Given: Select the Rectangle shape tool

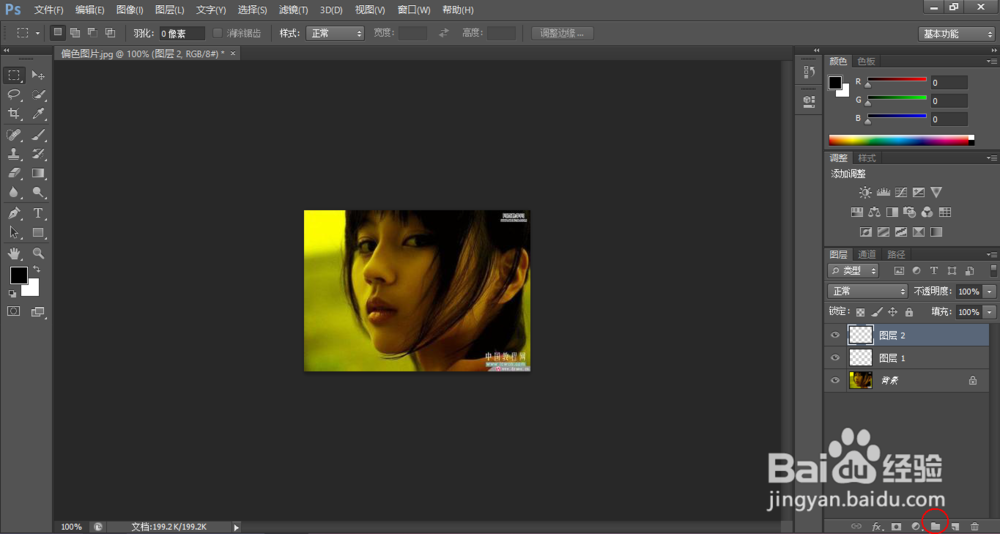Looking at the screenshot, I should [x=38, y=232].
